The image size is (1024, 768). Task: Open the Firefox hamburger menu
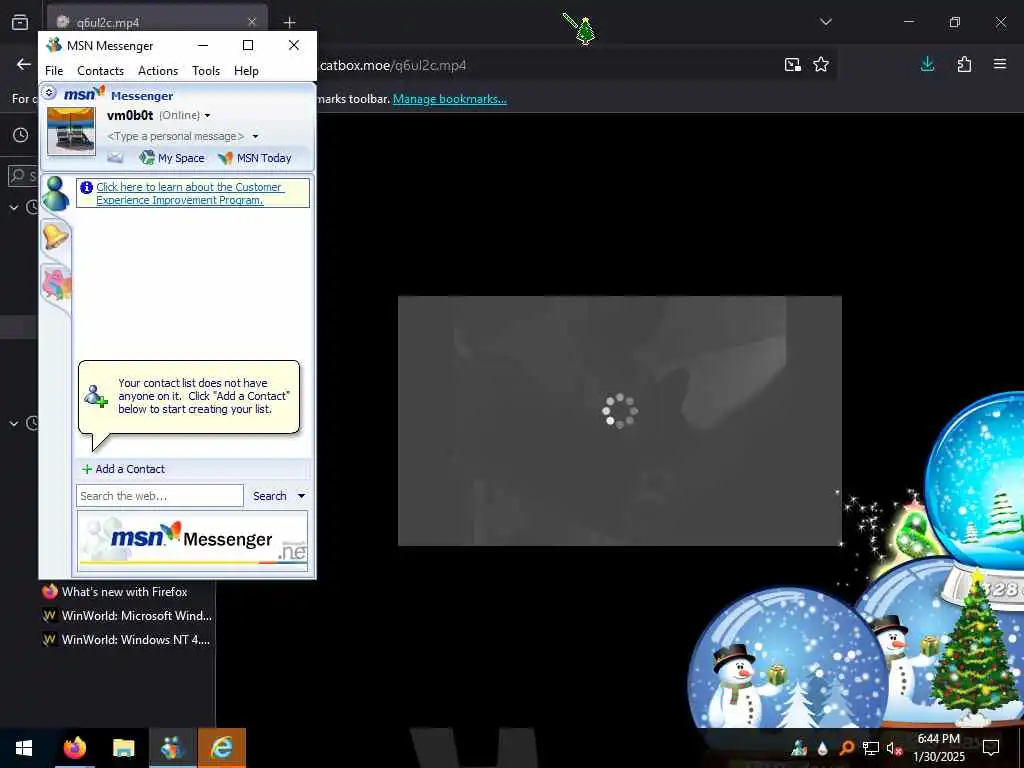click(1000, 64)
